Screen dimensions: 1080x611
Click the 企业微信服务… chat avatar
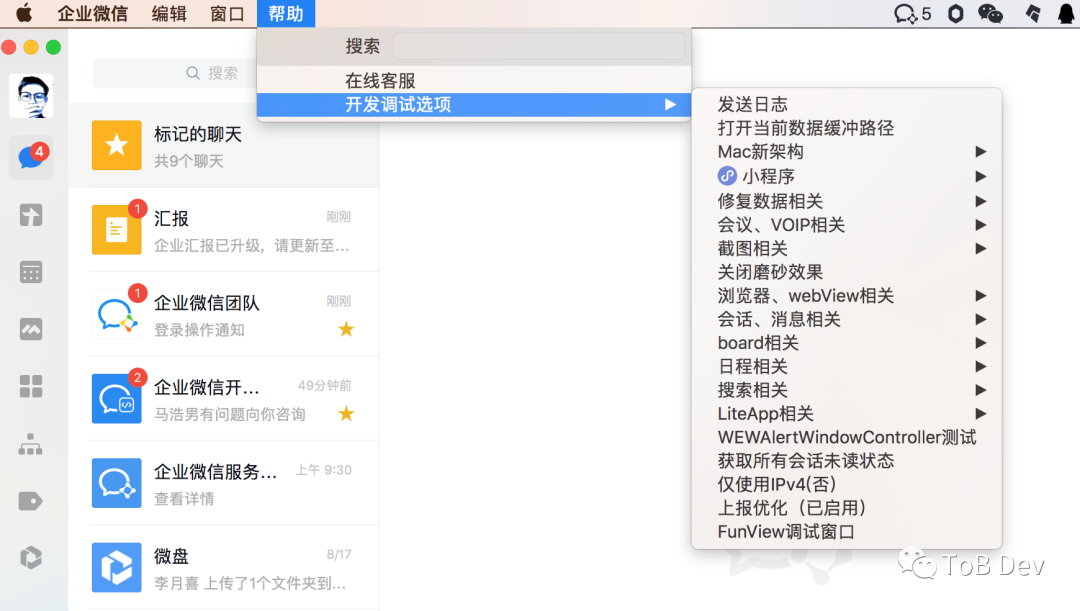[116, 483]
